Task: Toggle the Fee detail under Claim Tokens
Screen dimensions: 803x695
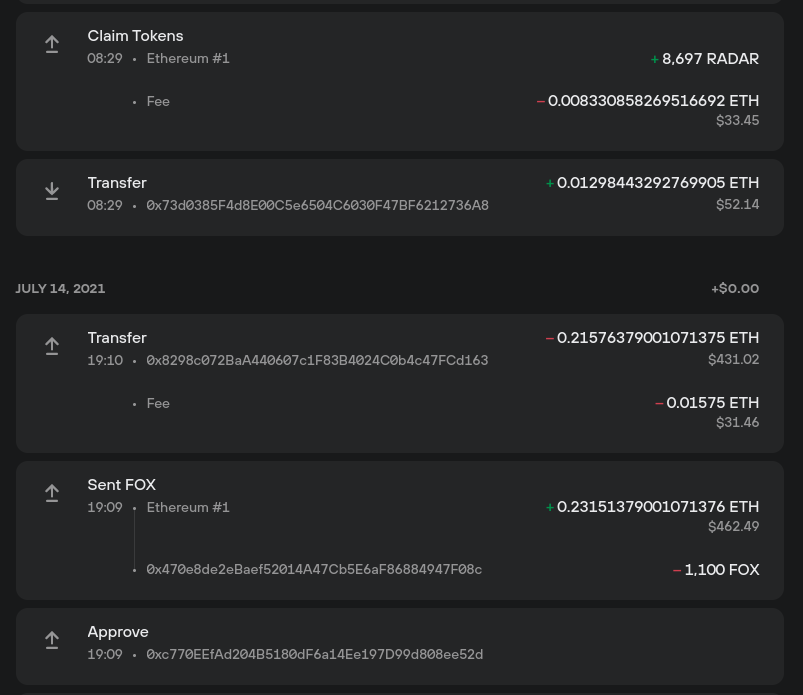Action: [x=158, y=101]
